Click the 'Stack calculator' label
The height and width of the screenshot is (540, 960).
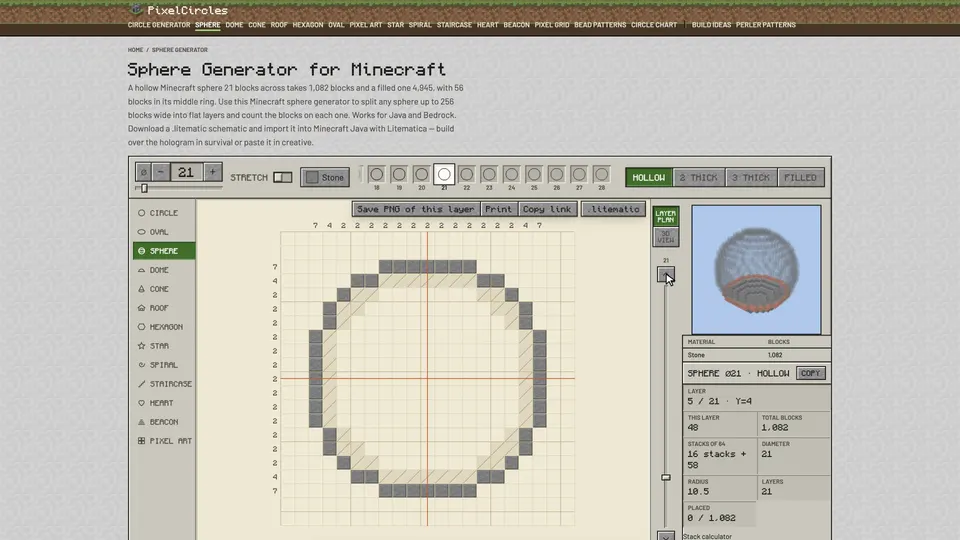tap(707, 536)
